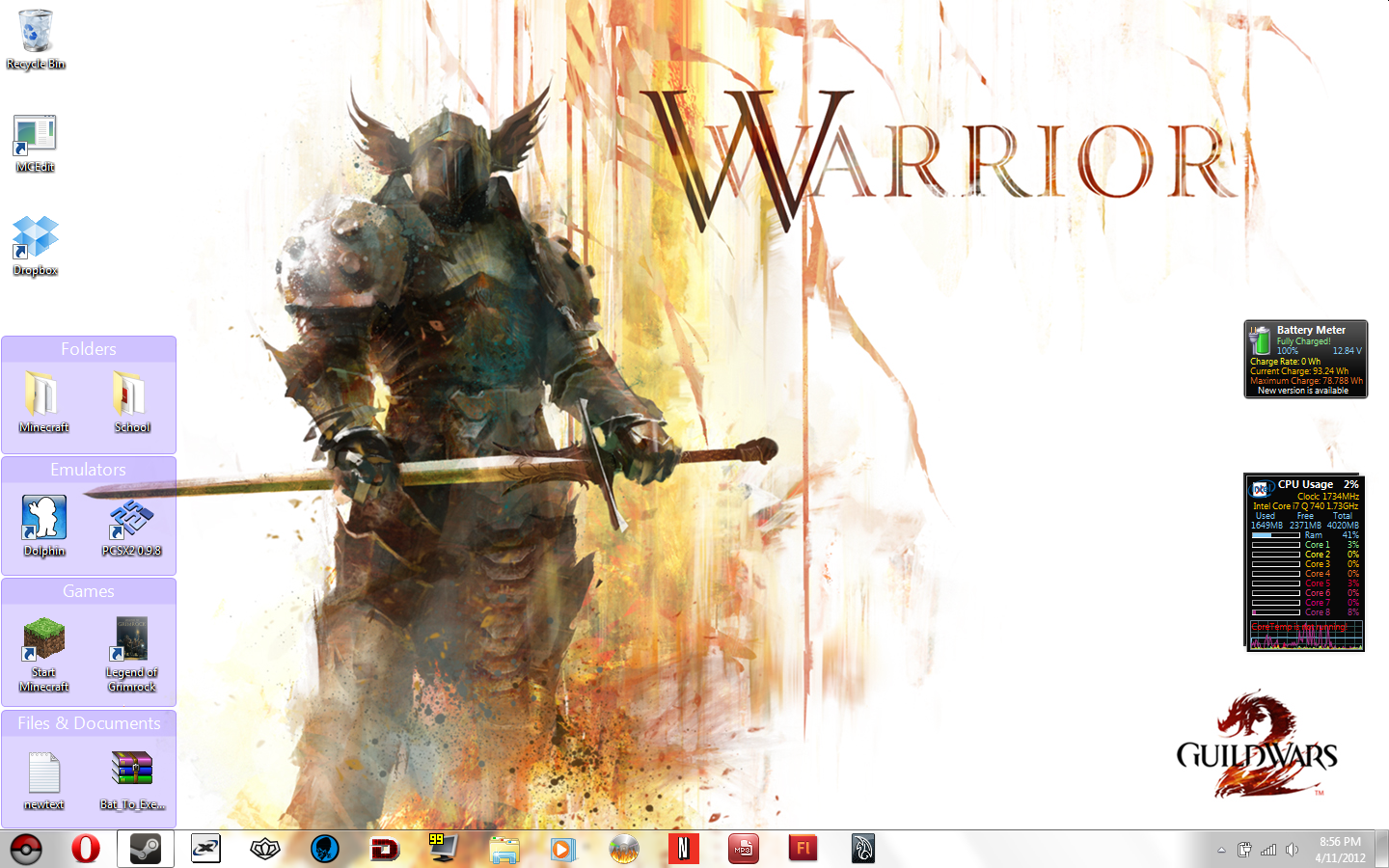The width and height of the screenshot is (1389, 868).
Task: Open Windows Explorer folder icon in taskbar
Action: point(504,849)
